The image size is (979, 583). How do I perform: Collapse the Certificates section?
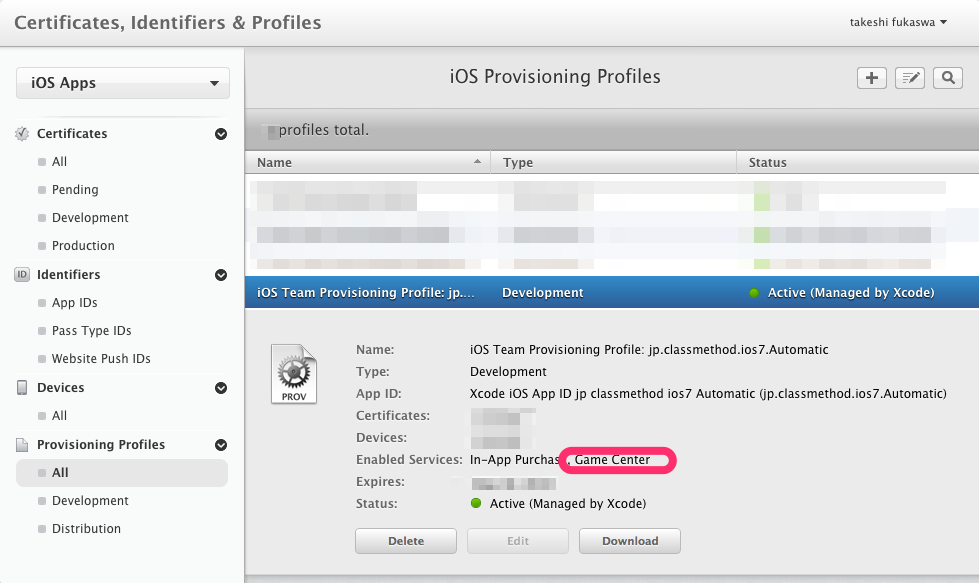pos(220,133)
